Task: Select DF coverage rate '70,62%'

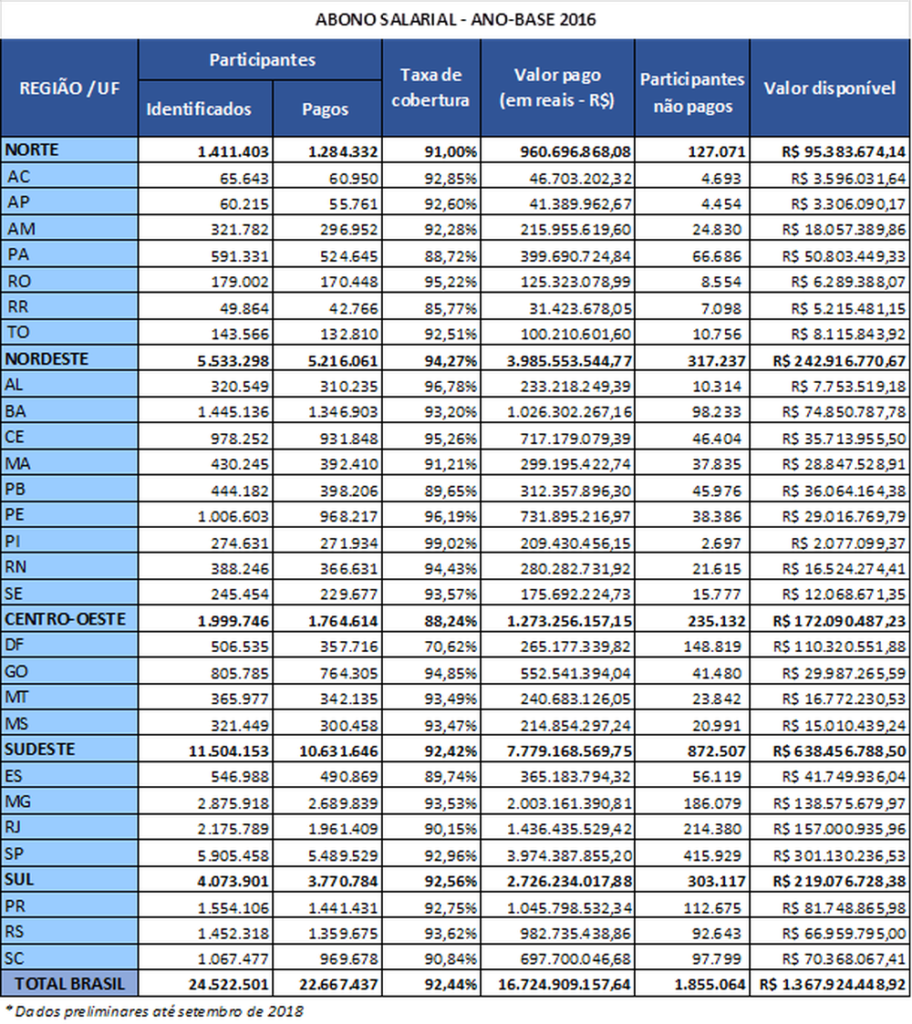Action: point(451,647)
